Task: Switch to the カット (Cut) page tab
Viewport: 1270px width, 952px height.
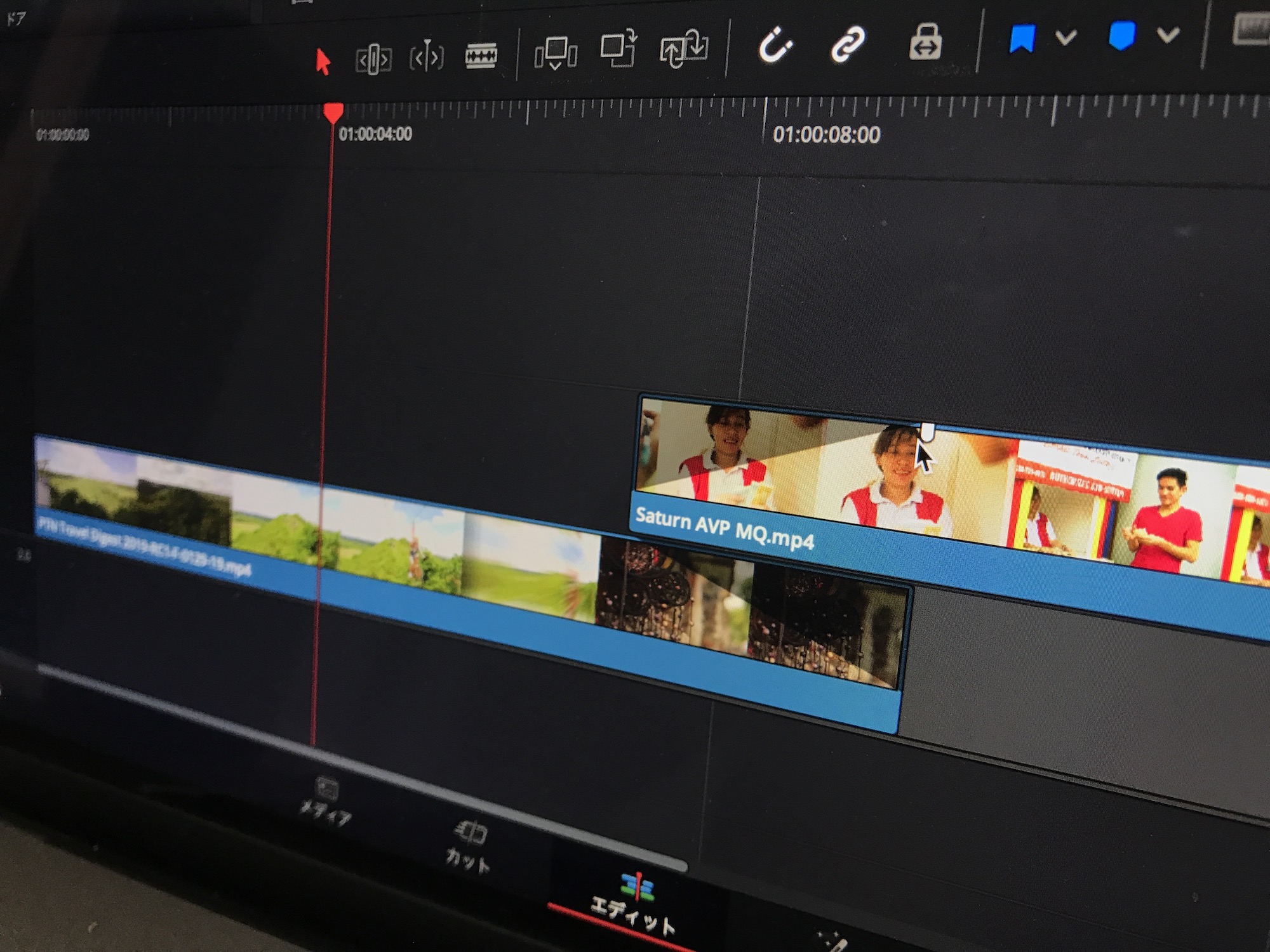Action: coord(469,846)
